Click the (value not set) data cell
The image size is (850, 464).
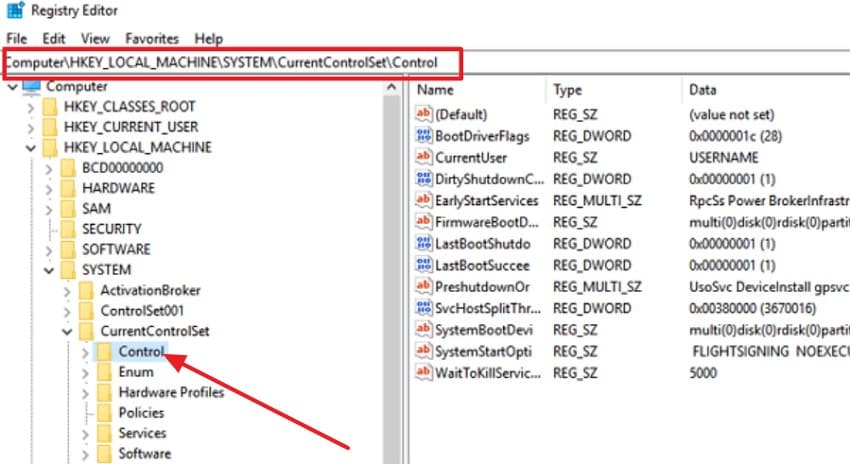tap(731, 114)
